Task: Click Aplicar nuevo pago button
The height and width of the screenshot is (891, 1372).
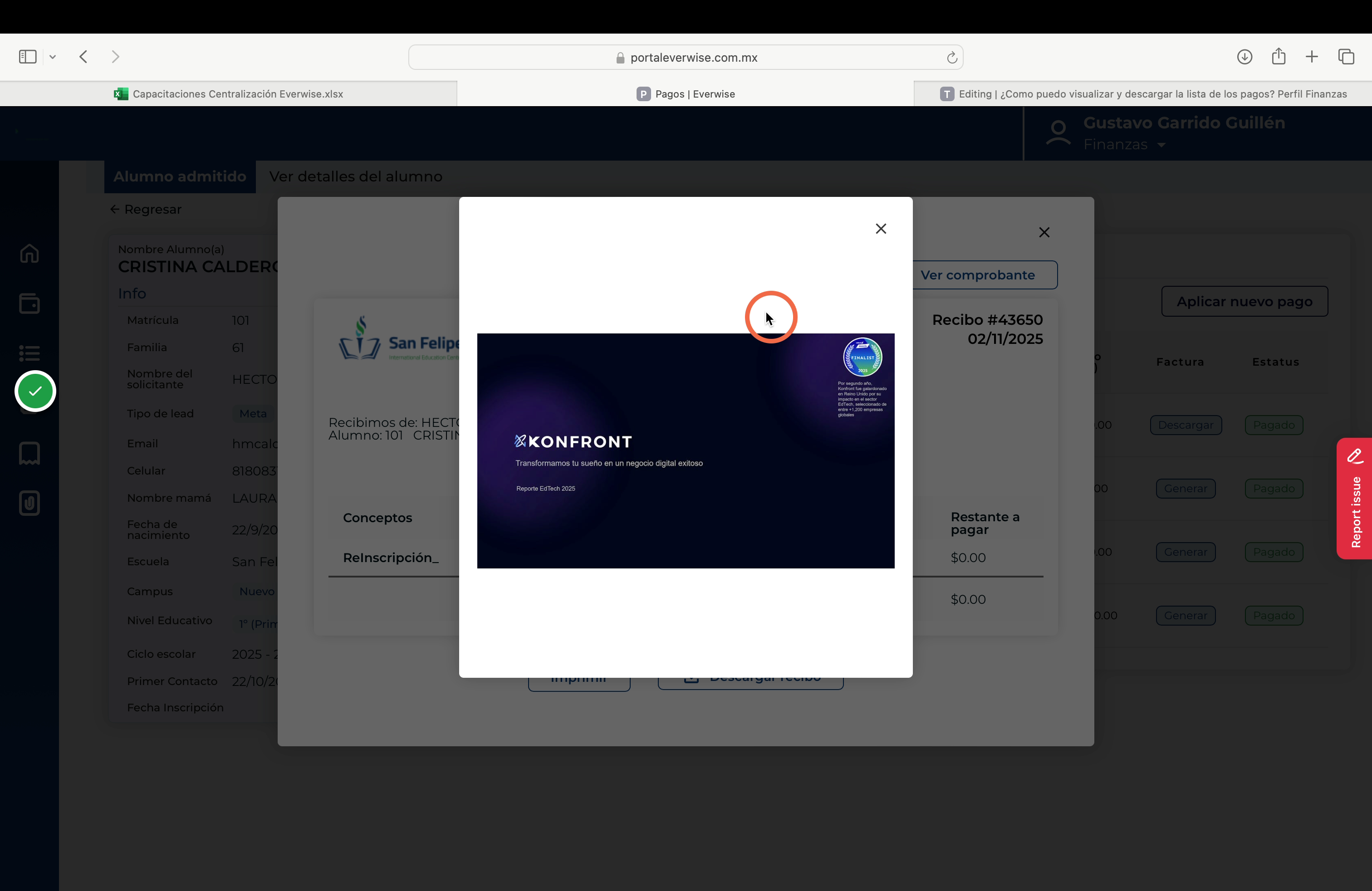Action: tap(1244, 301)
